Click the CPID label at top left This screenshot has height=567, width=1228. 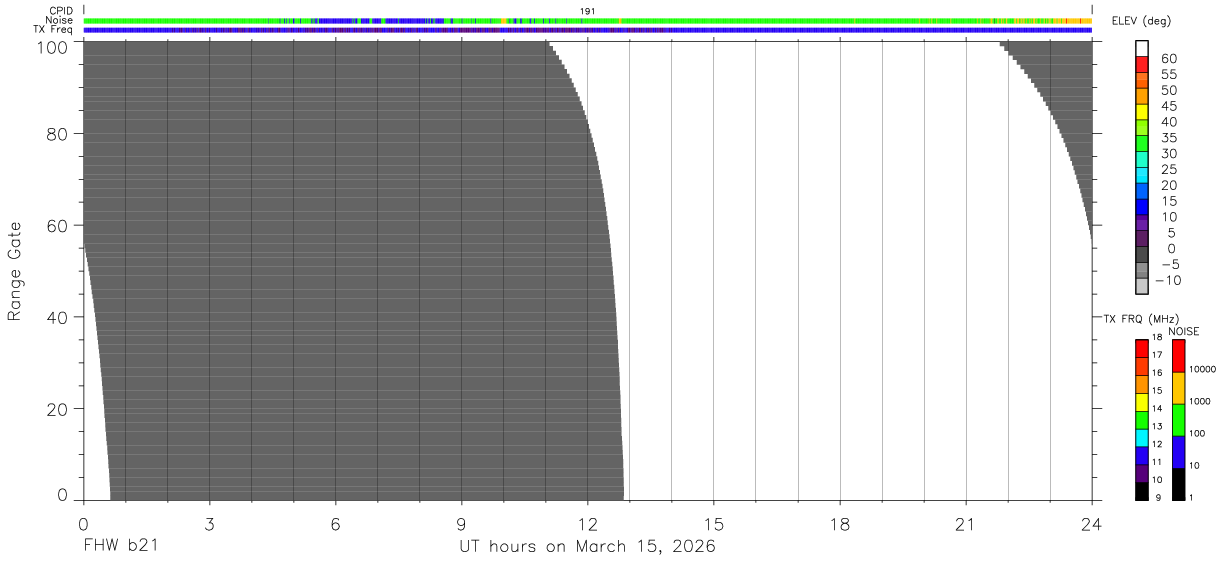(x=62, y=11)
